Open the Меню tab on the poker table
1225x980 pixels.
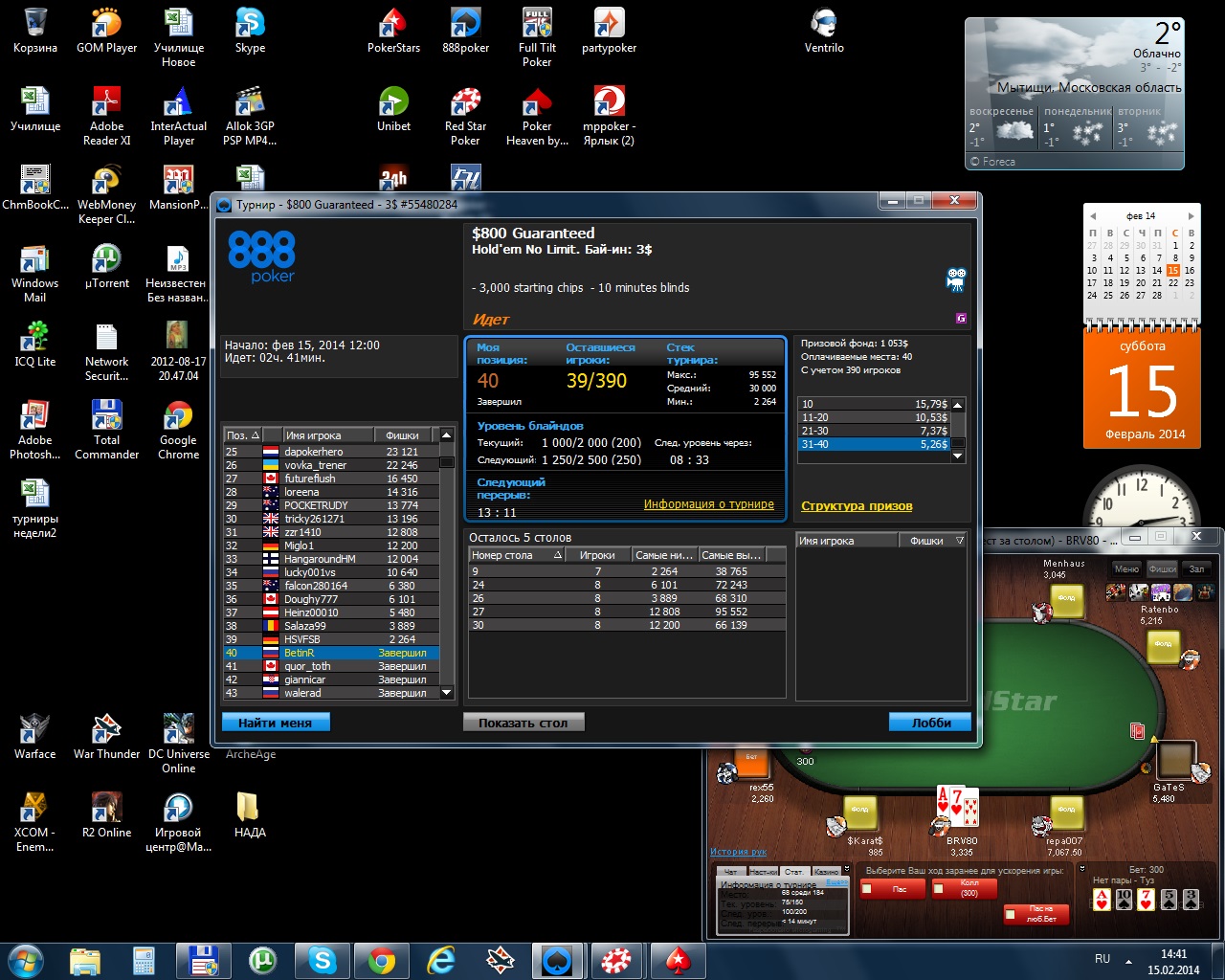point(1126,568)
